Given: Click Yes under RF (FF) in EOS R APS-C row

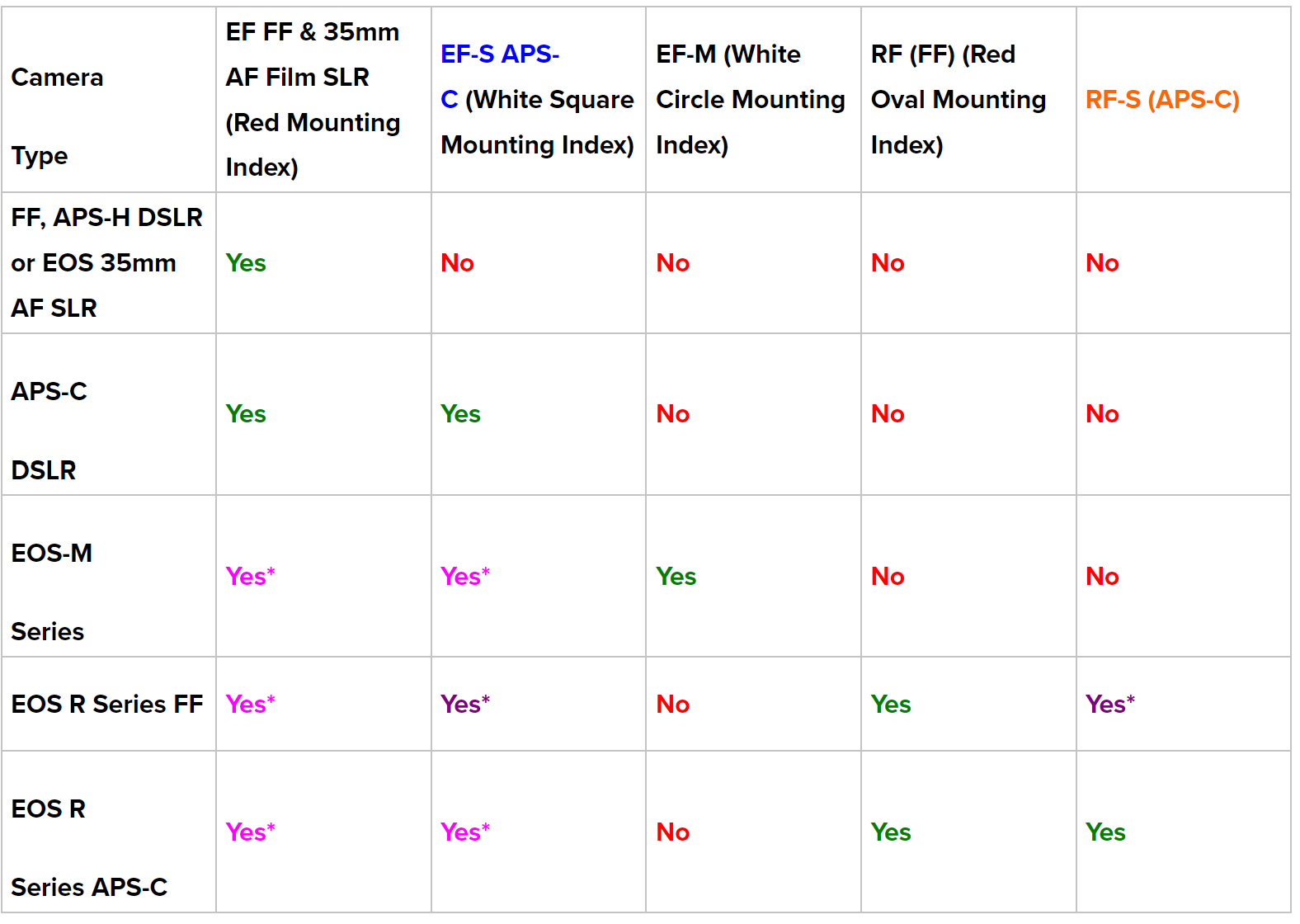Looking at the screenshot, I should (890, 832).
